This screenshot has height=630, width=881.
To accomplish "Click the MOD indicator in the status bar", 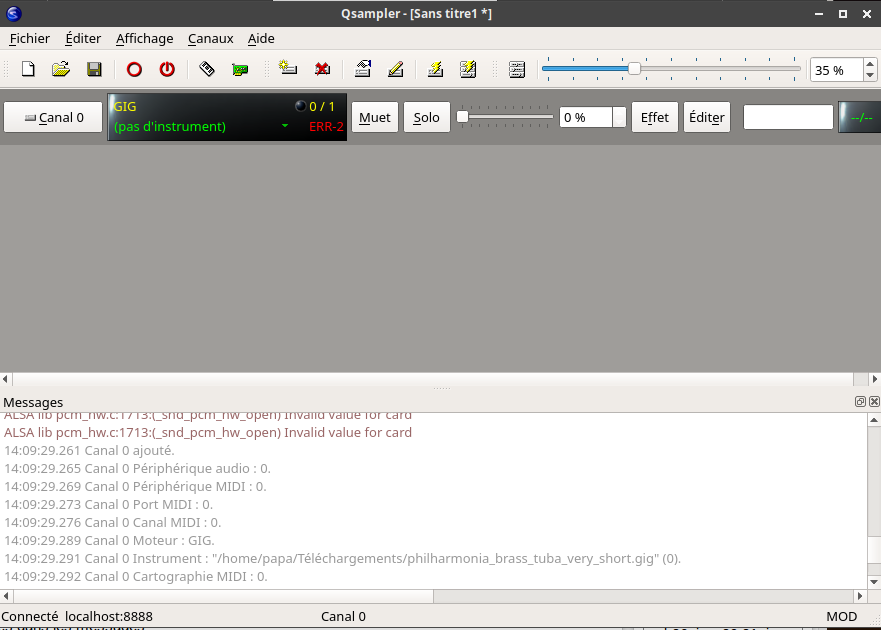I will [x=842, y=617].
